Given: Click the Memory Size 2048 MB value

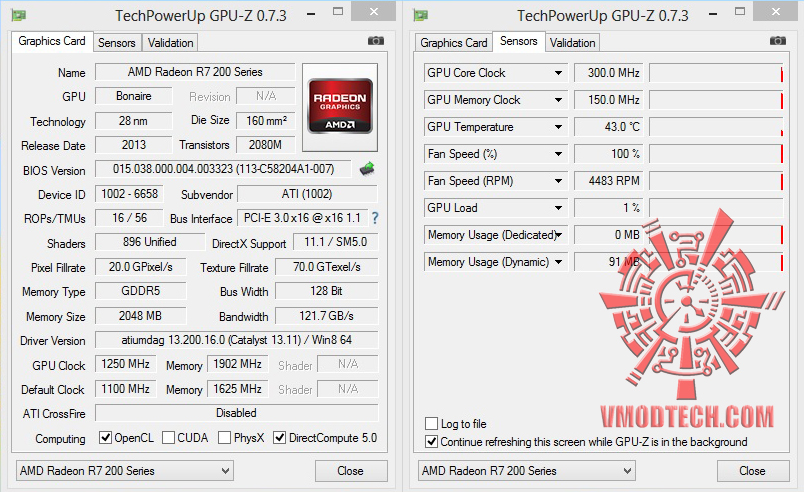Looking at the screenshot, I should 140,316.
